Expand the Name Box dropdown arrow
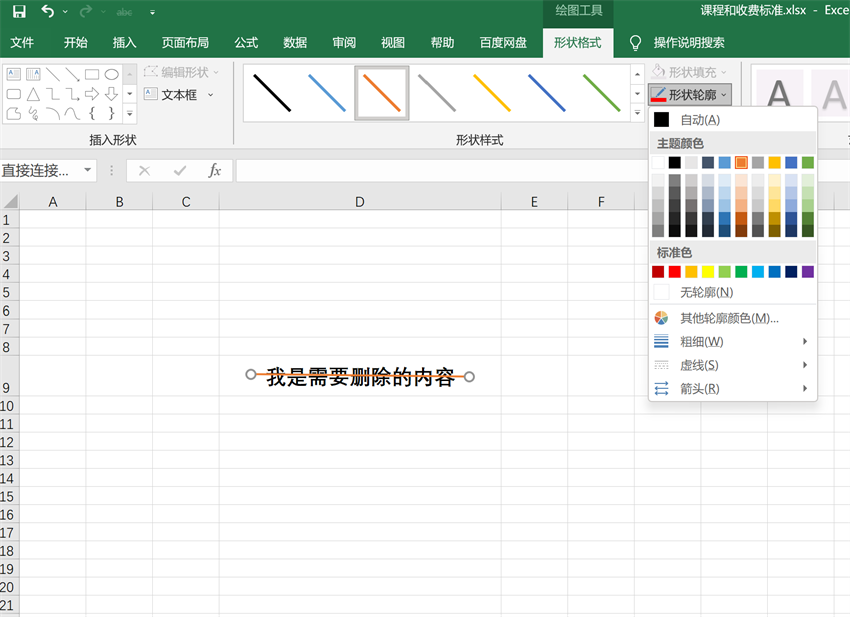 tap(87, 171)
